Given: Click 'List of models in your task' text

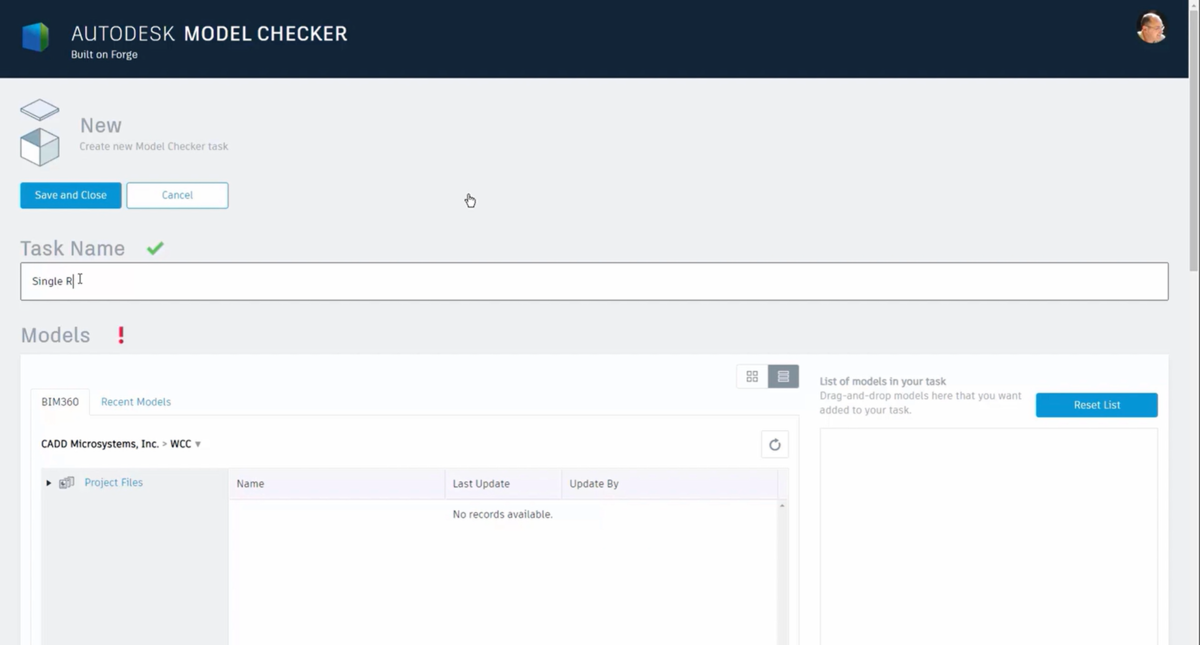Looking at the screenshot, I should [x=883, y=381].
